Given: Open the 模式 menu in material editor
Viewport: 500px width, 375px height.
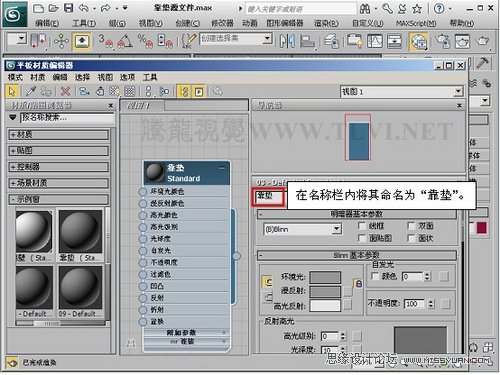Looking at the screenshot, I should tap(15, 77).
